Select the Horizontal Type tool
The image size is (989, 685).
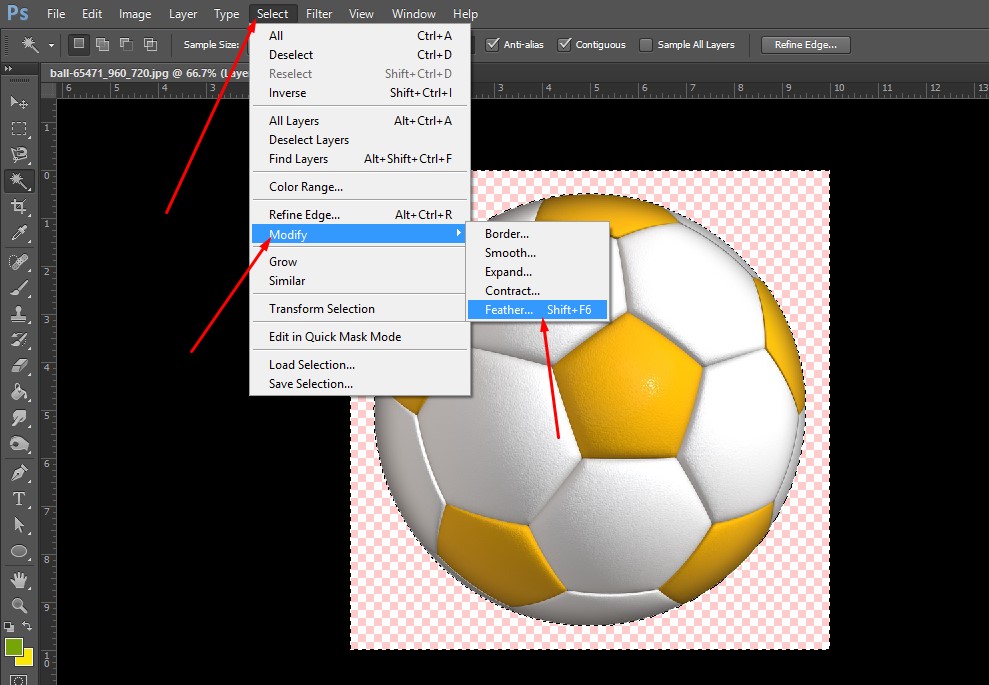click(x=19, y=499)
